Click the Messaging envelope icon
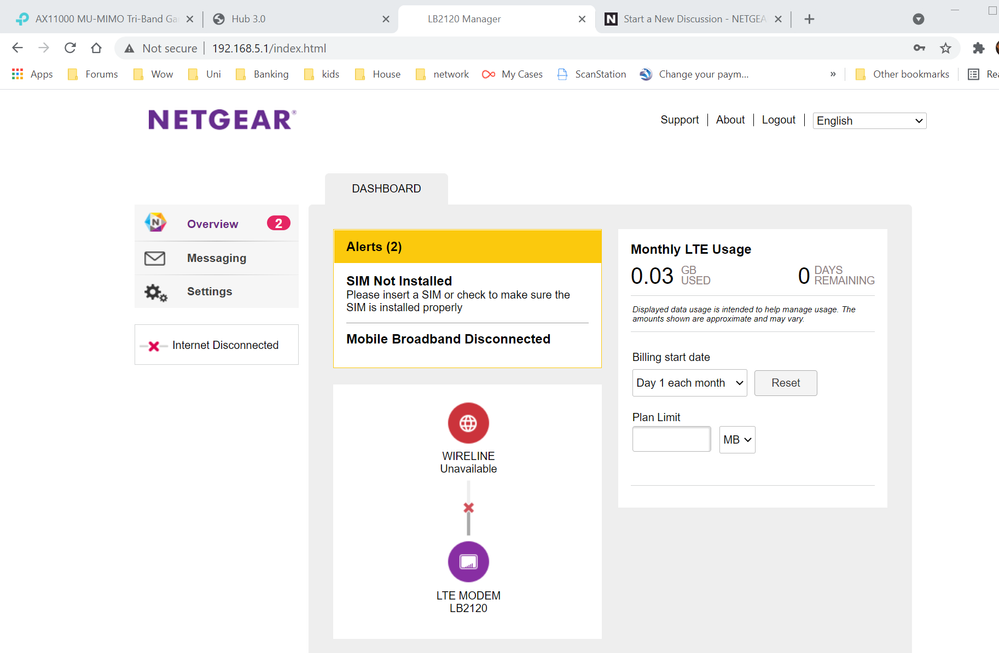This screenshot has height=653, width=999. [155, 258]
